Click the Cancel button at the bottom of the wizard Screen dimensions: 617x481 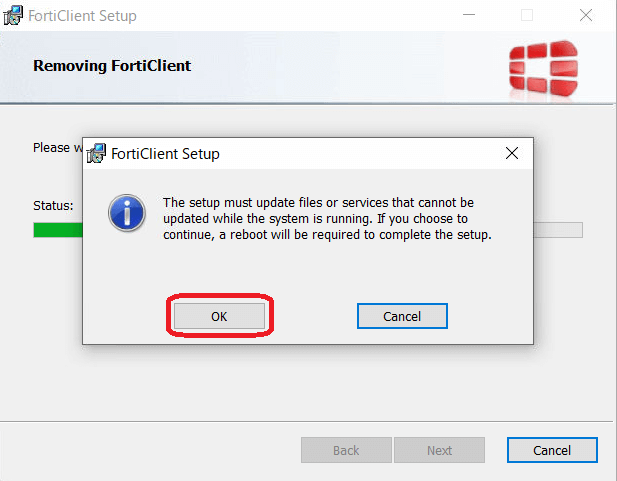552,450
